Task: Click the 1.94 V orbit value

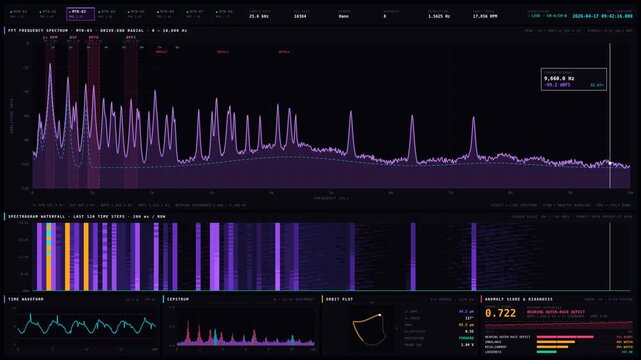Action: pos(467,344)
